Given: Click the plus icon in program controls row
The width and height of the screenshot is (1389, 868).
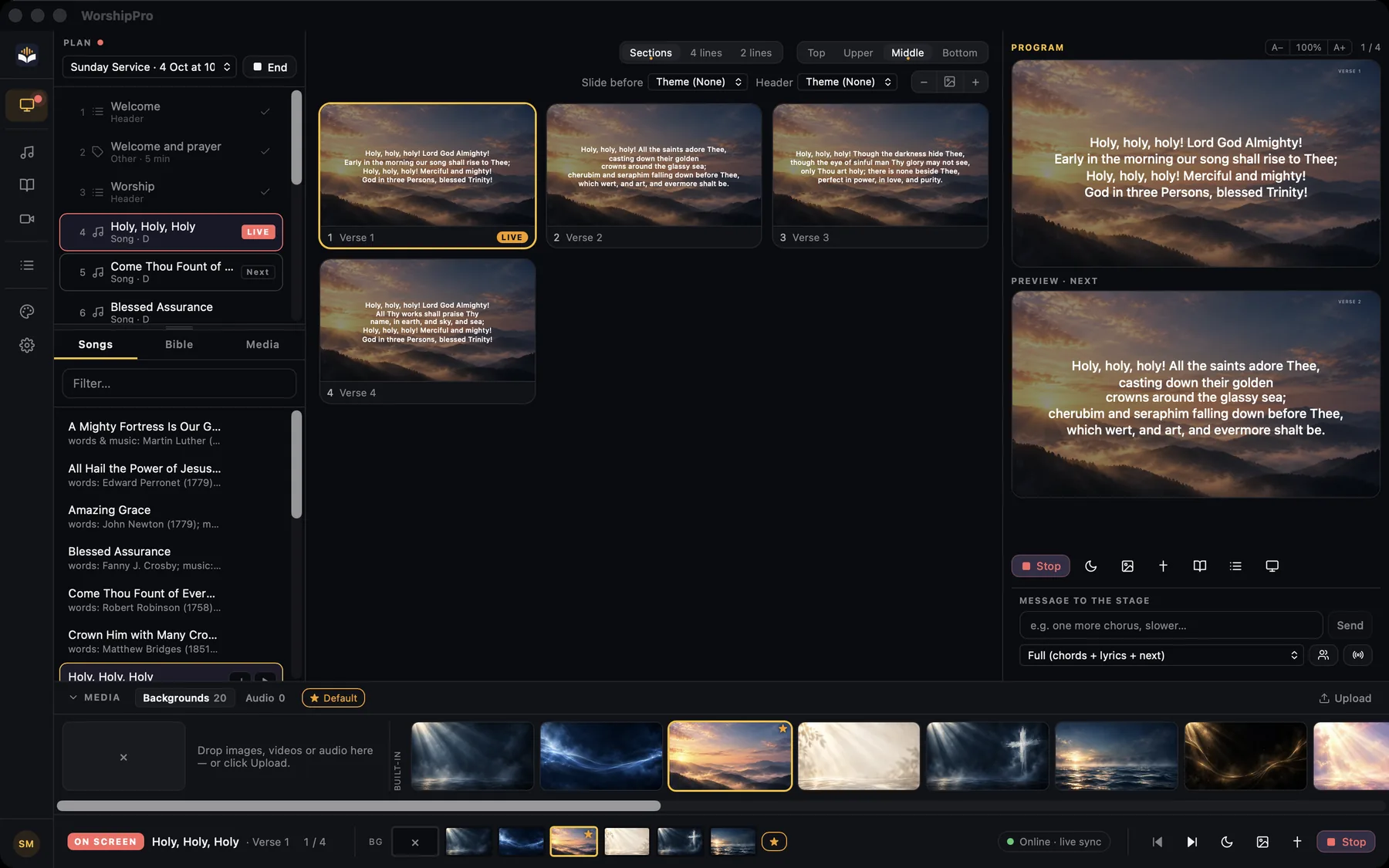Looking at the screenshot, I should (x=1163, y=566).
